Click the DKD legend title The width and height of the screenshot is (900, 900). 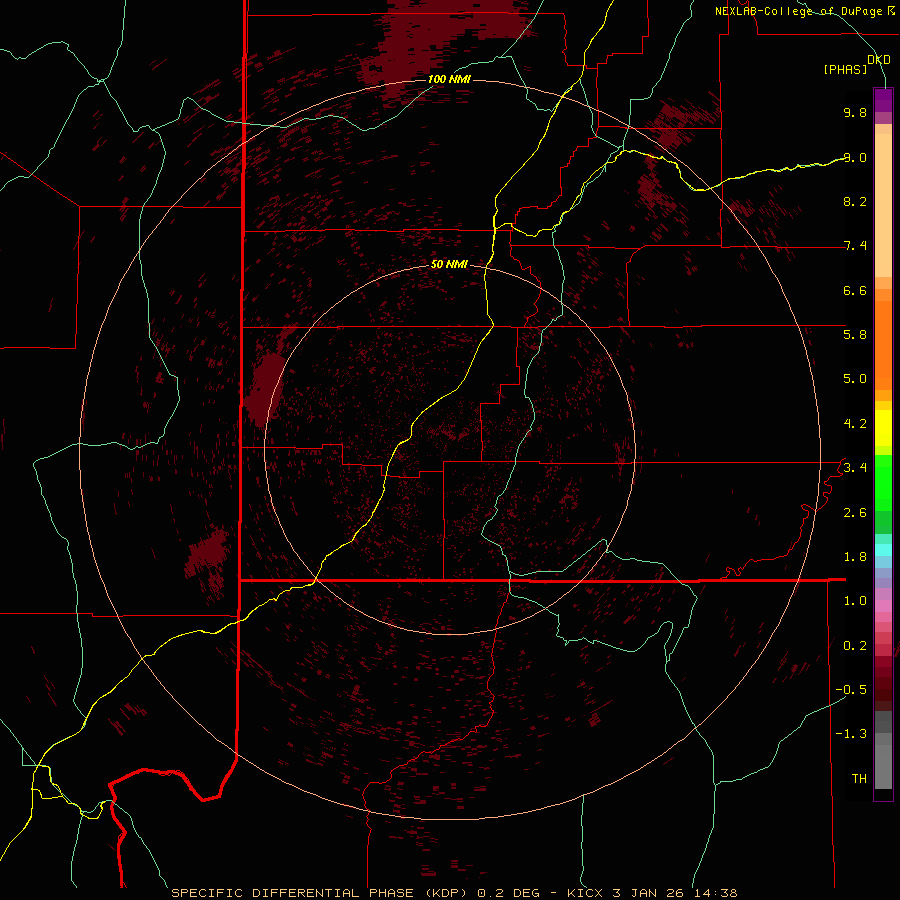tap(879, 60)
